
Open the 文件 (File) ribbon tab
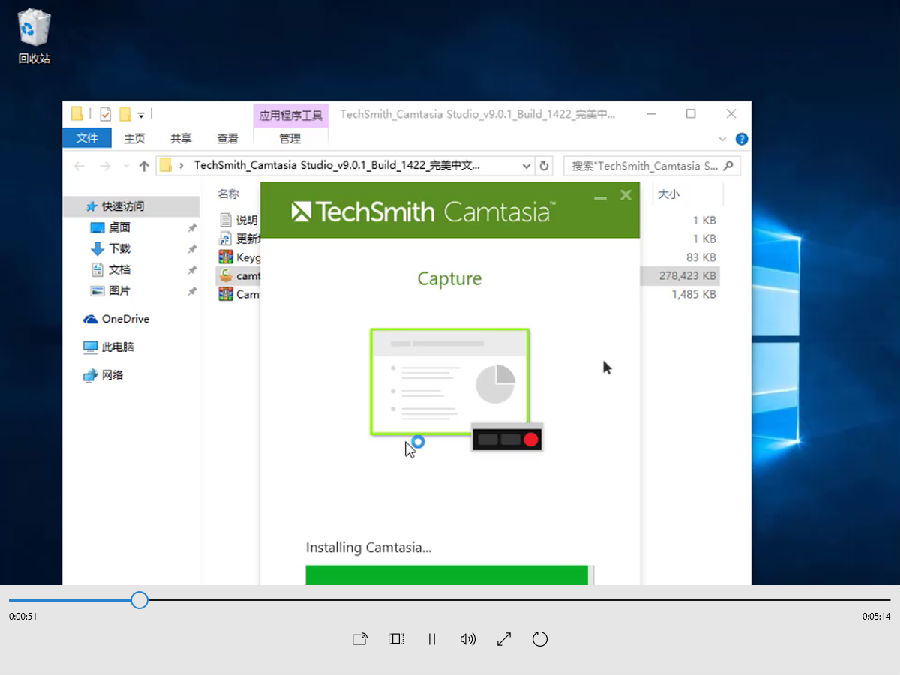coord(87,138)
